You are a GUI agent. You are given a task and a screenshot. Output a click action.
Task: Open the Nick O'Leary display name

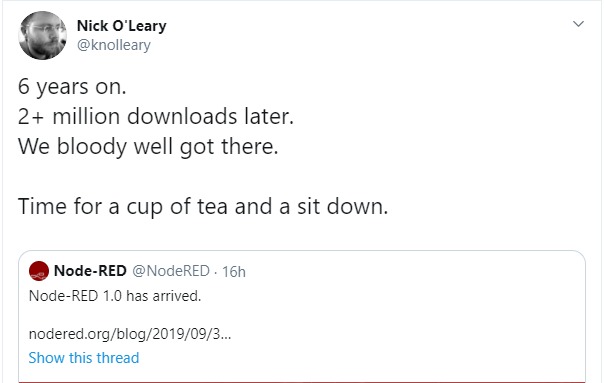point(122,26)
